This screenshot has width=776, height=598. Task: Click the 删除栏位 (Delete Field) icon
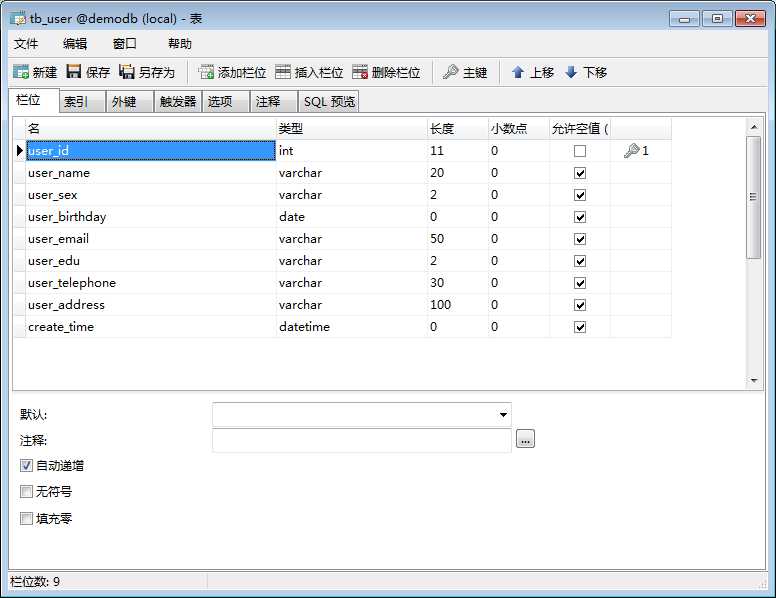click(360, 72)
